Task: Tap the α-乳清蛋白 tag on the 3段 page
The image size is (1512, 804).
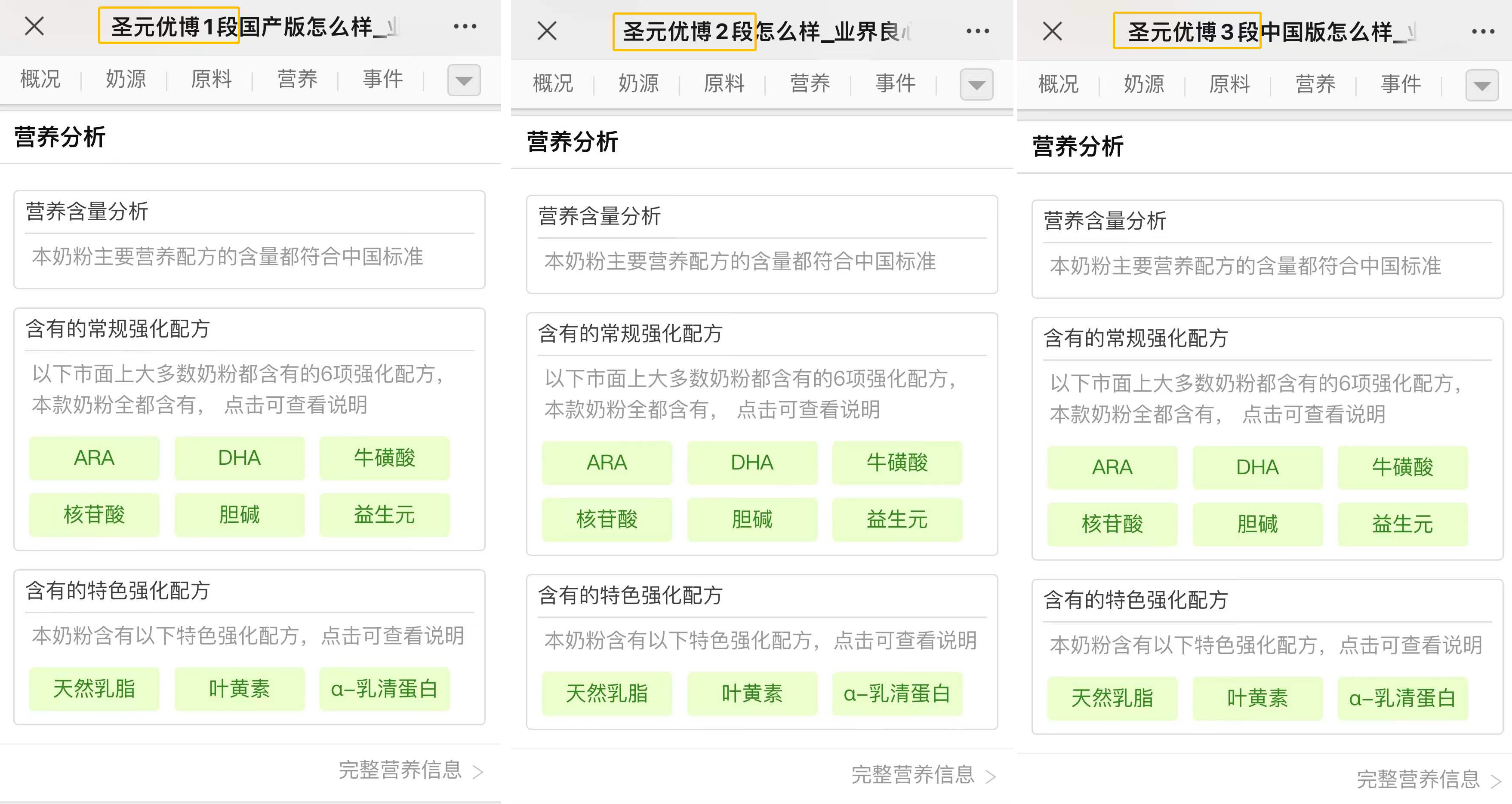Action: [1402, 698]
